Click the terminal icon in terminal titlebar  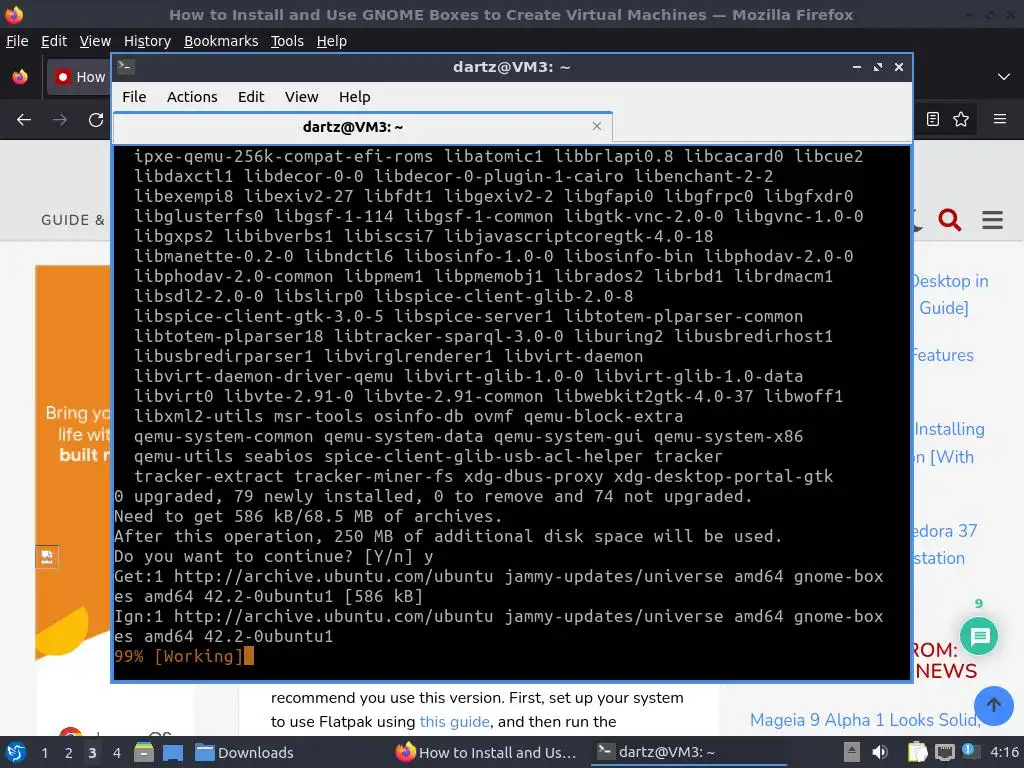126,67
